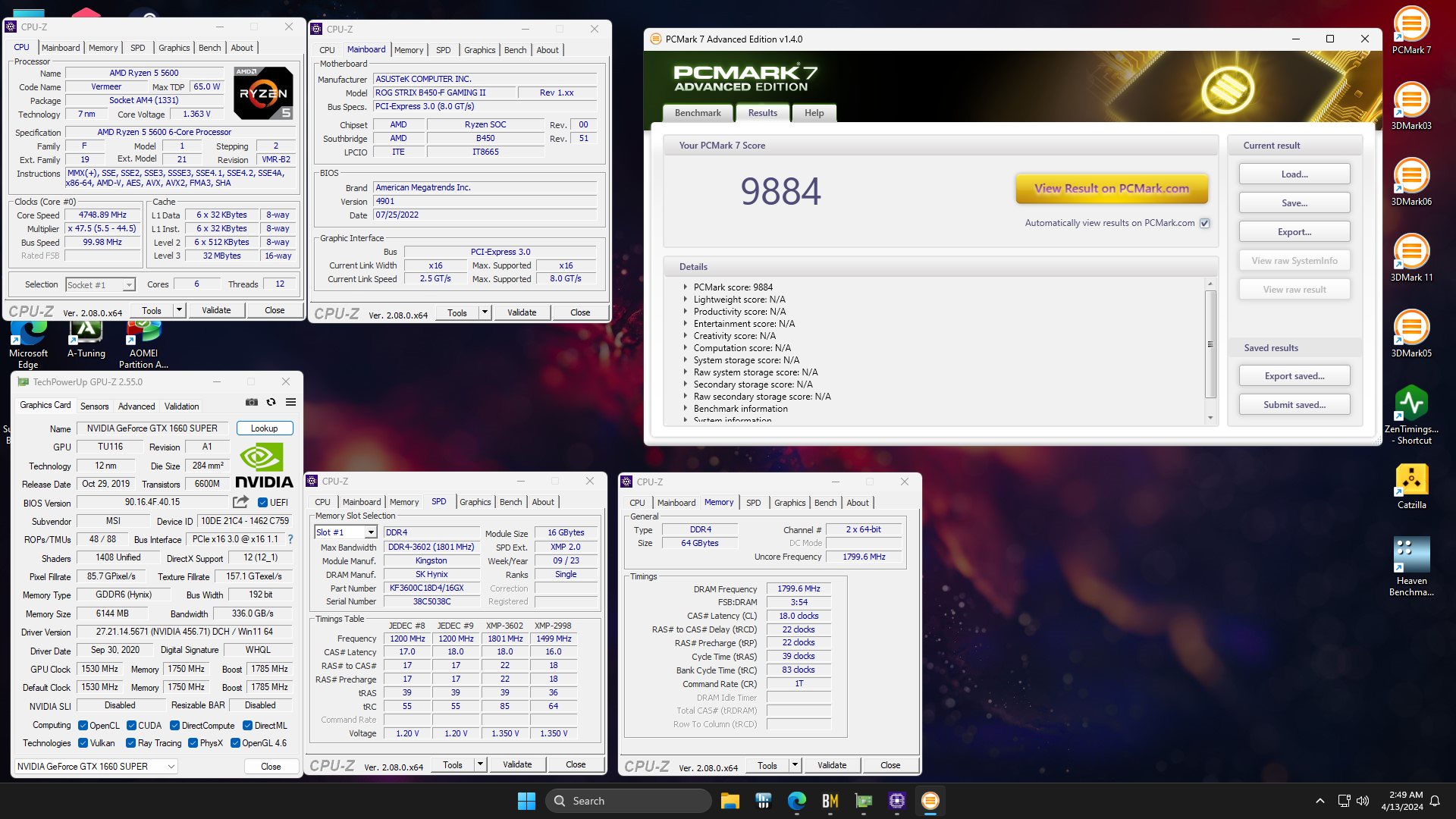Open the PCMark 7 desktop shortcut
This screenshot has height=819, width=1456.
pos(1411,31)
